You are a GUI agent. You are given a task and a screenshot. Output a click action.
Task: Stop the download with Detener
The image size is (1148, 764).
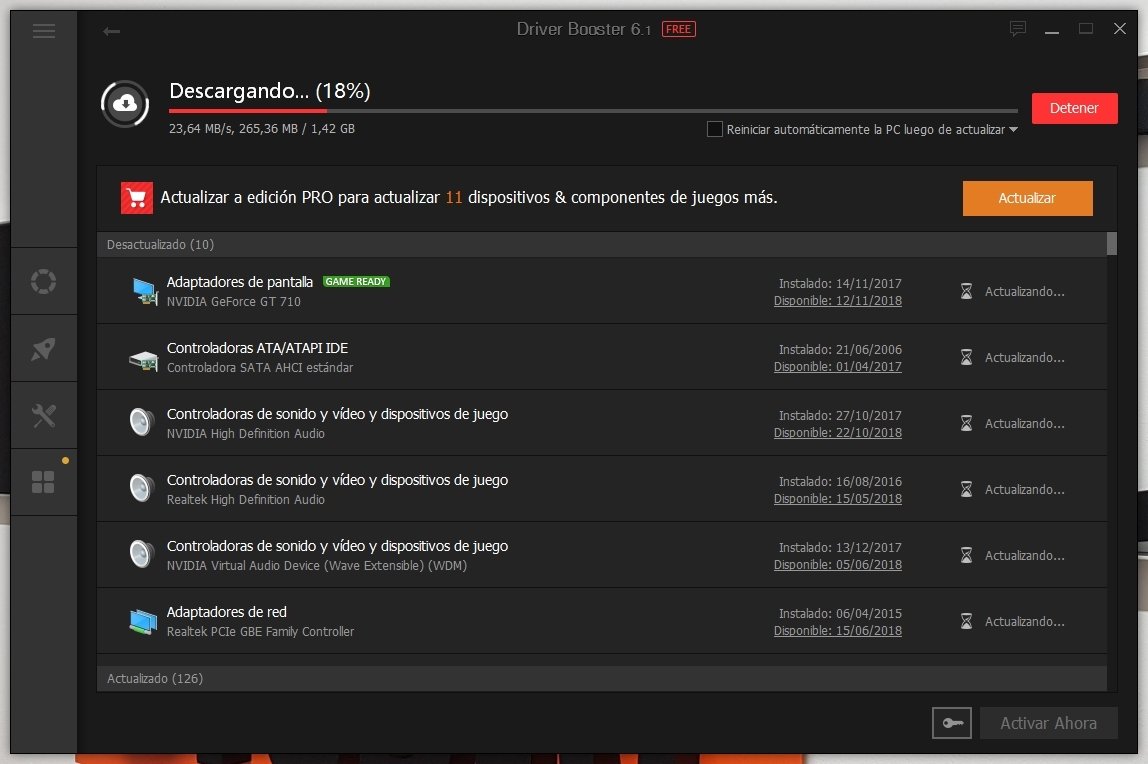(1074, 108)
